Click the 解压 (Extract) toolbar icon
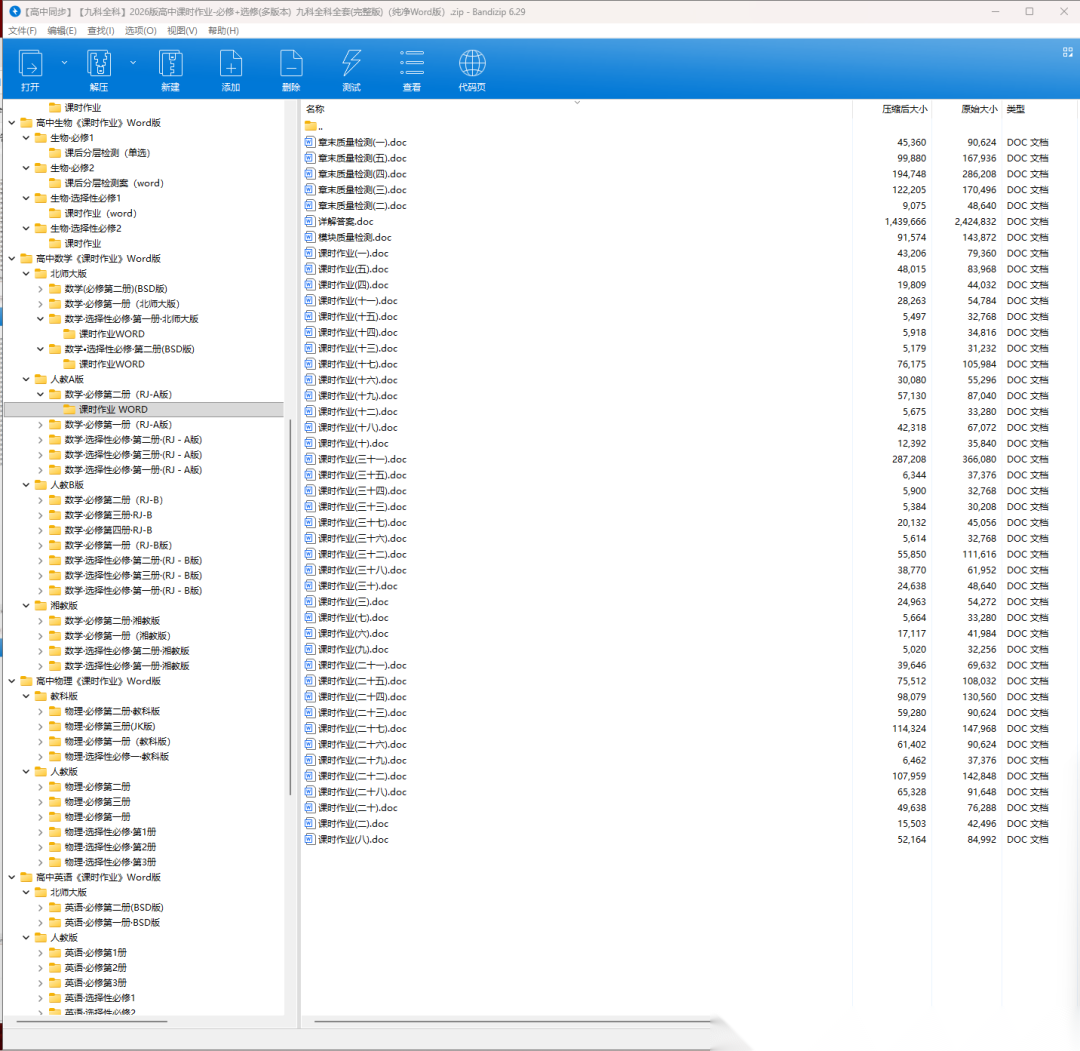 [x=98, y=65]
